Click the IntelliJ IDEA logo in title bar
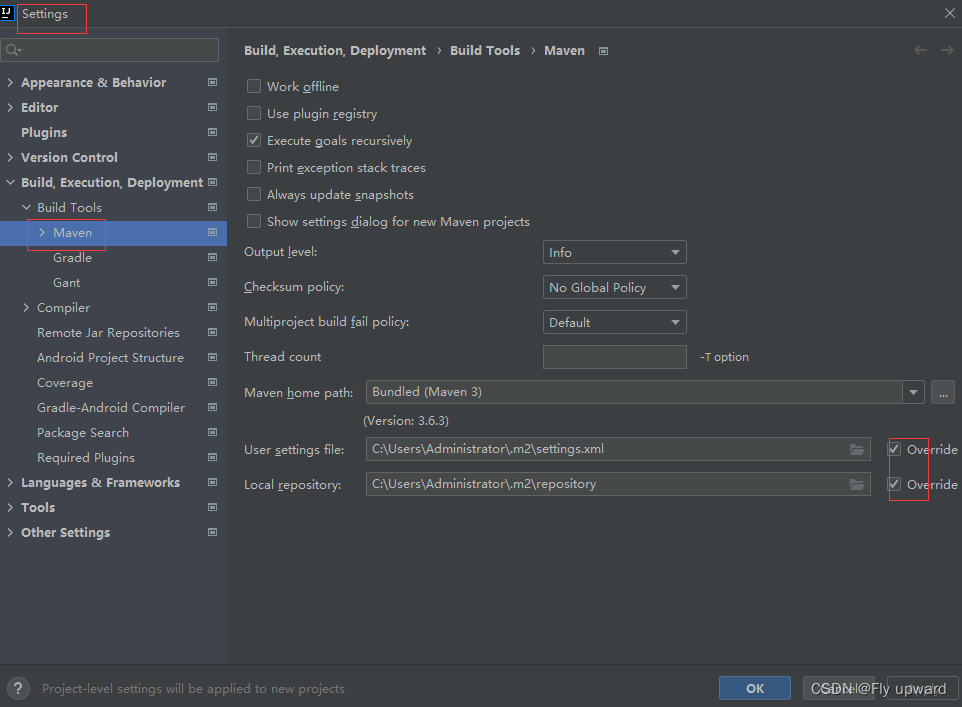 pos(7,12)
